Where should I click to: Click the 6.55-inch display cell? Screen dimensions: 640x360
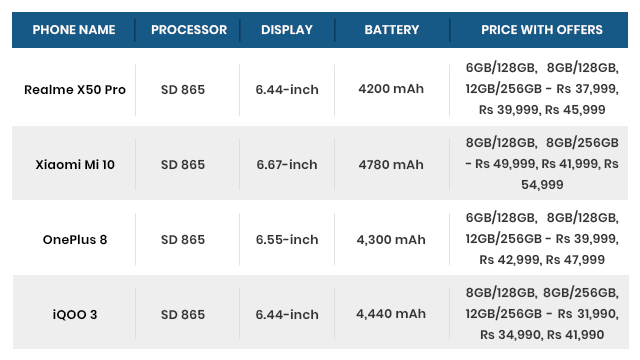287,240
